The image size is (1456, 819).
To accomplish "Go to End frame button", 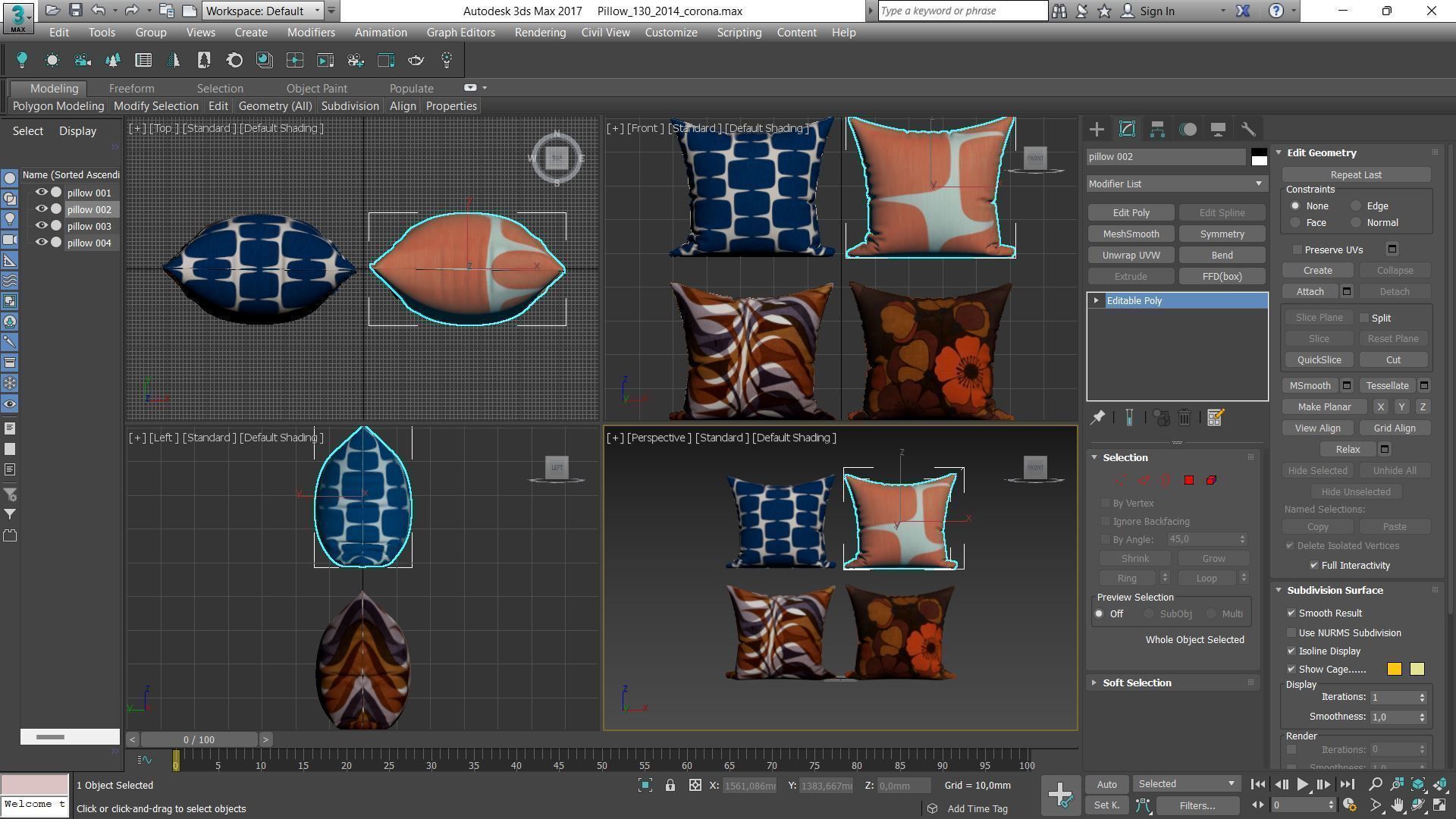I will click(1347, 785).
